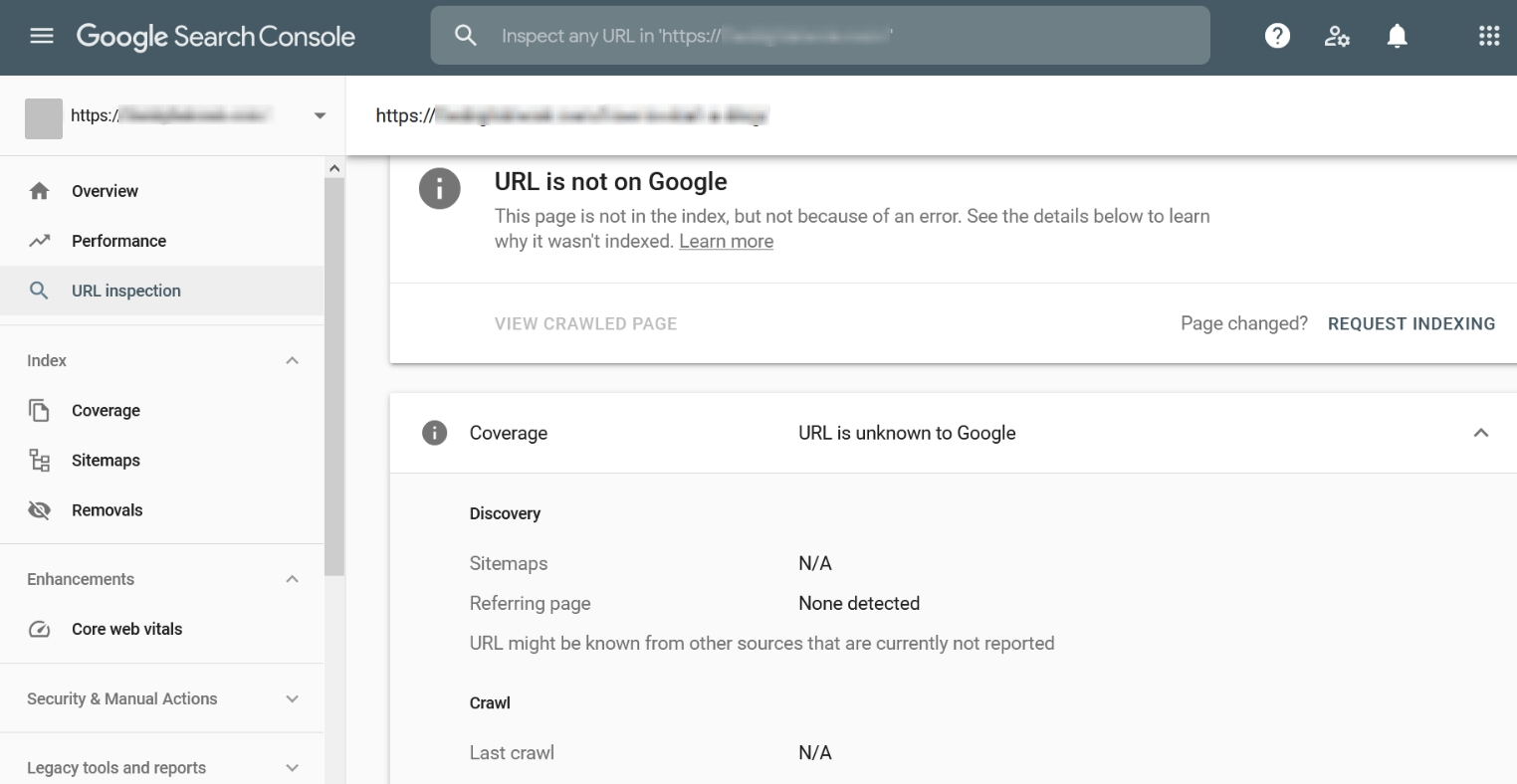Image resolution: width=1517 pixels, height=784 pixels.
Task: Click the info icon beside Coverage
Action: 434,433
